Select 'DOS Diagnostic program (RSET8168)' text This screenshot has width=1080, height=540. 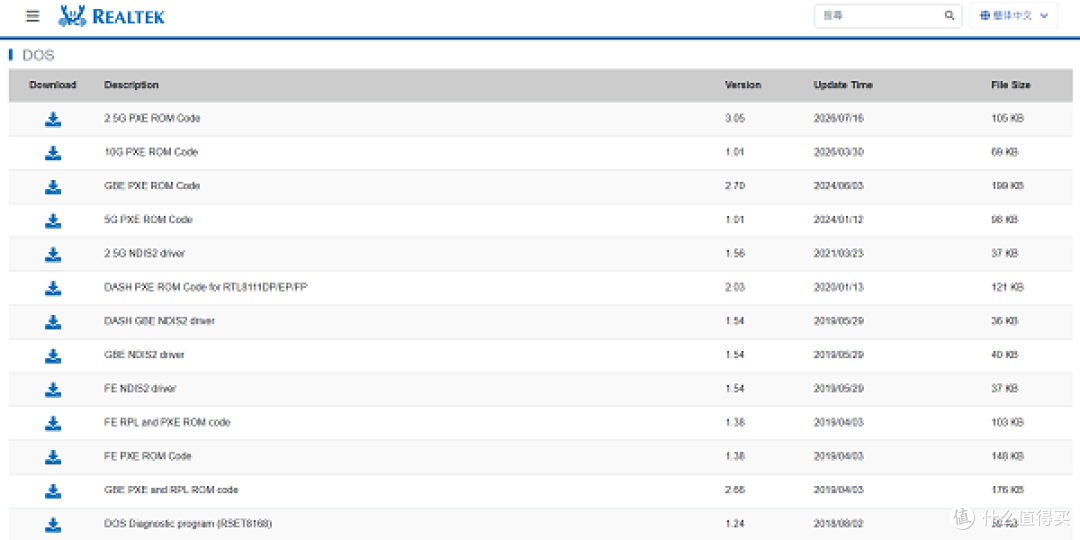click(x=188, y=523)
